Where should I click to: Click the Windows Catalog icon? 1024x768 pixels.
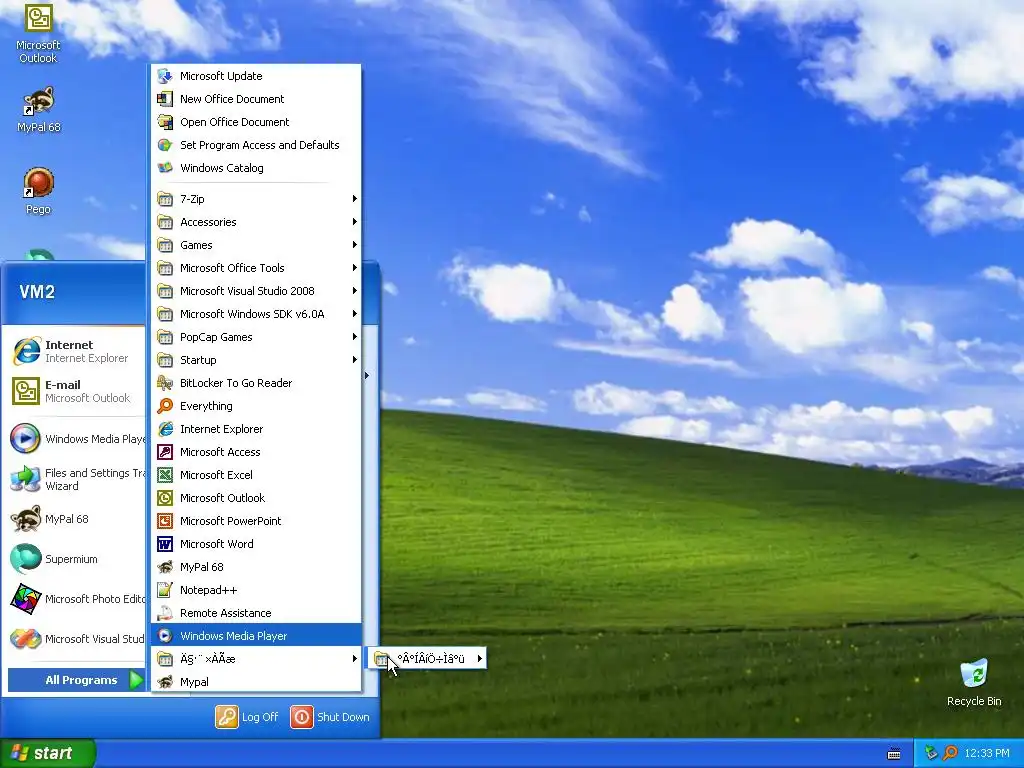(x=165, y=168)
